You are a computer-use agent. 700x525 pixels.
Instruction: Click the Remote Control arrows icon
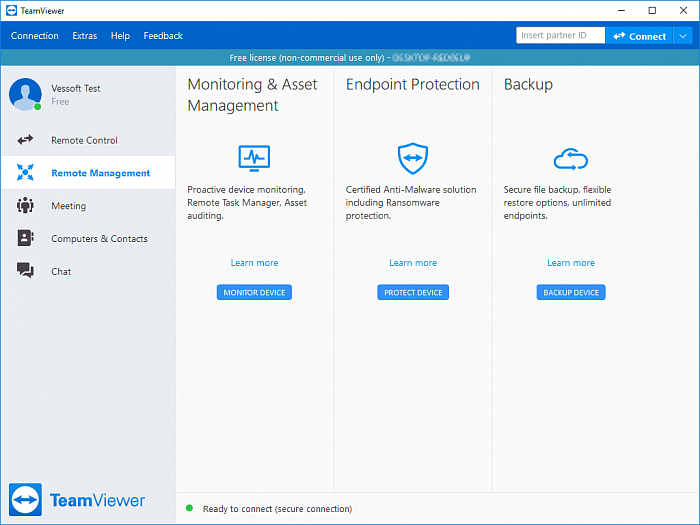click(25, 140)
